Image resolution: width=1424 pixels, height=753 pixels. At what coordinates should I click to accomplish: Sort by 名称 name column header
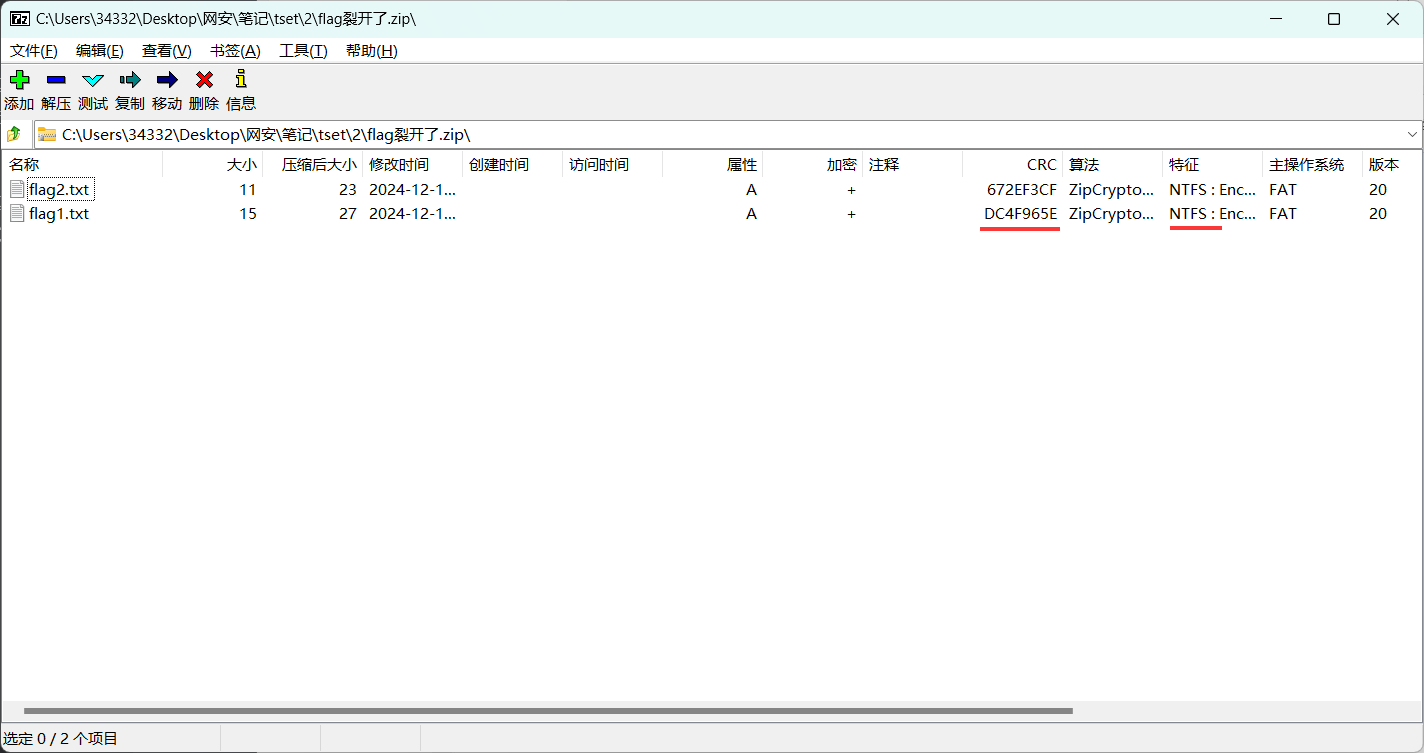coord(25,165)
